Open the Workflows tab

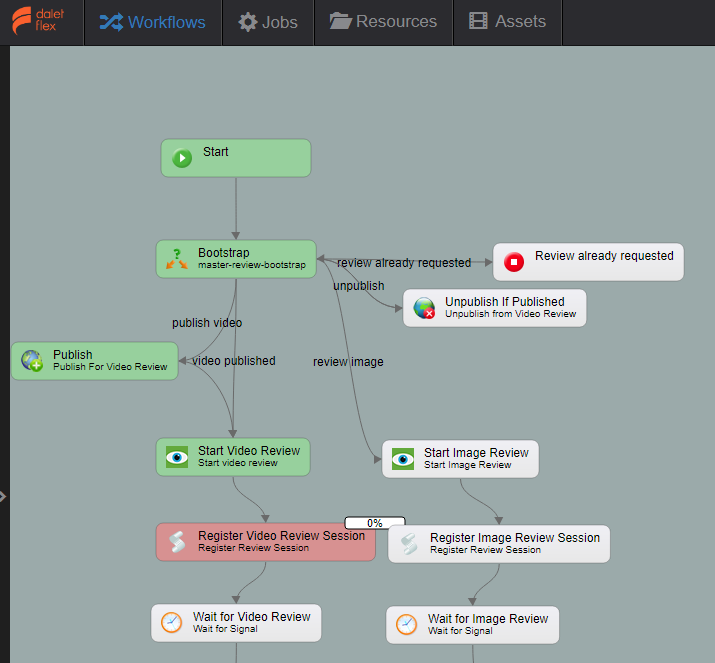(152, 22)
